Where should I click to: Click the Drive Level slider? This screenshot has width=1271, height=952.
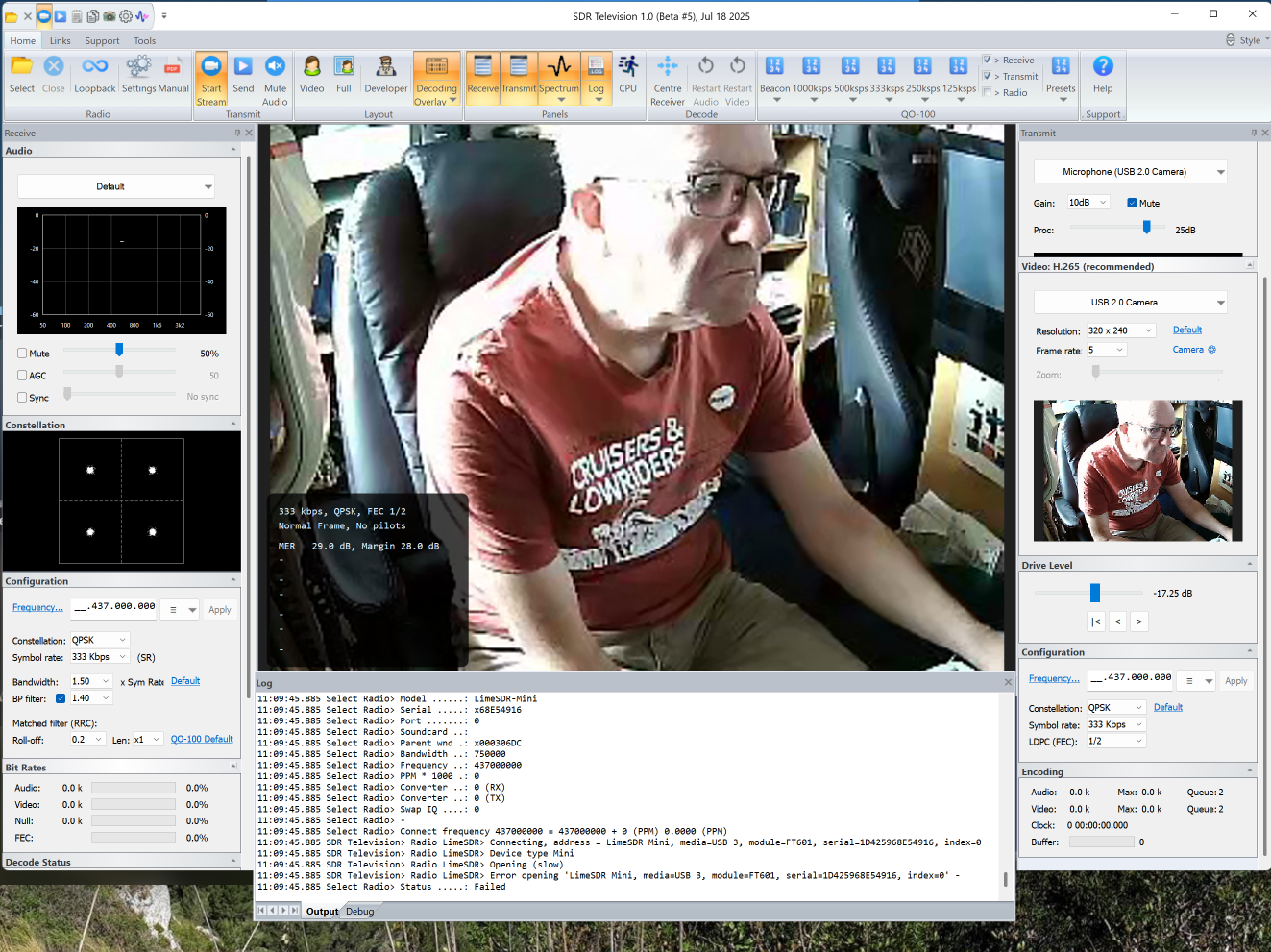point(1089,593)
